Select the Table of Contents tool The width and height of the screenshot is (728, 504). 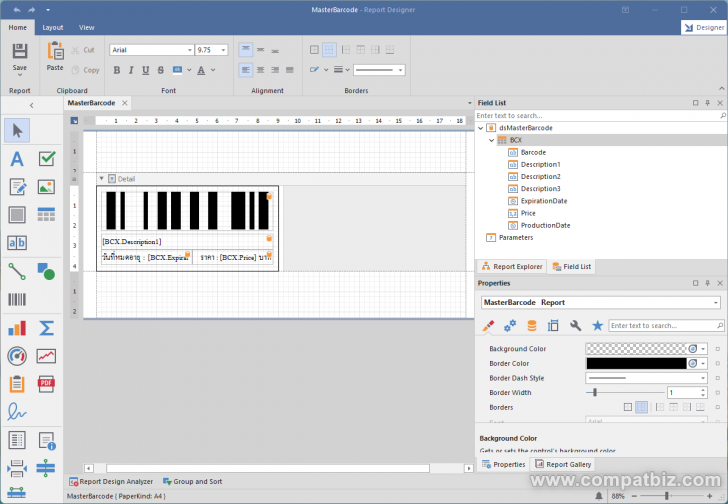pyautogui.click(x=17, y=440)
